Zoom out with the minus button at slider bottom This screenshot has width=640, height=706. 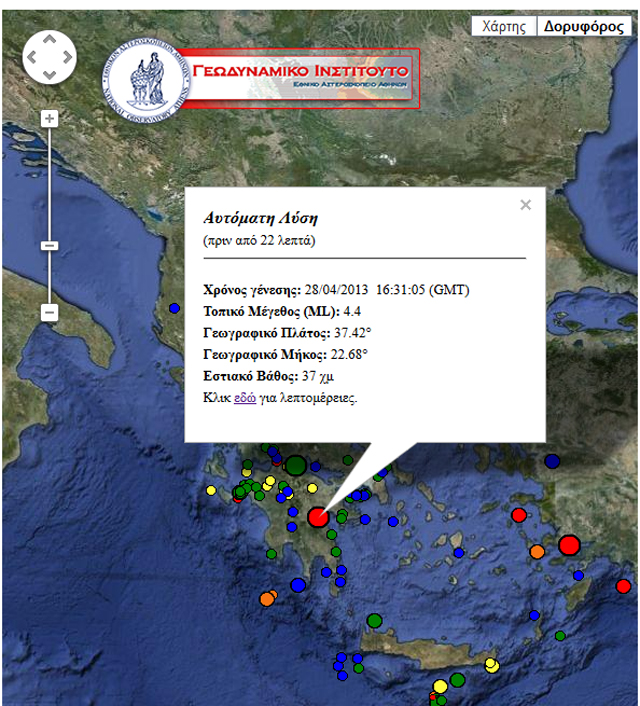49,313
